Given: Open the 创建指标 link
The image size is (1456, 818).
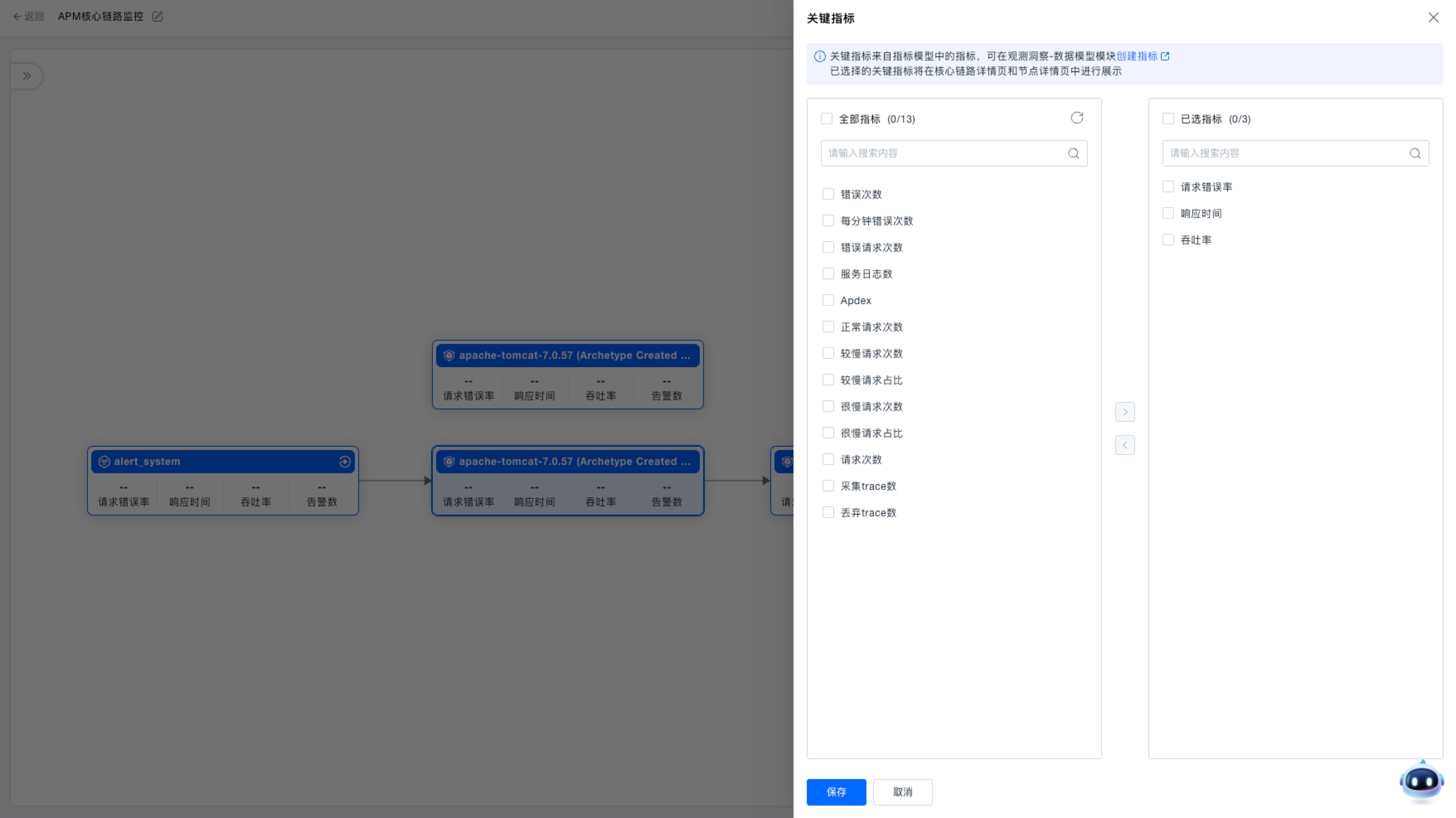Looking at the screenshot, I should coord(1137,56).
